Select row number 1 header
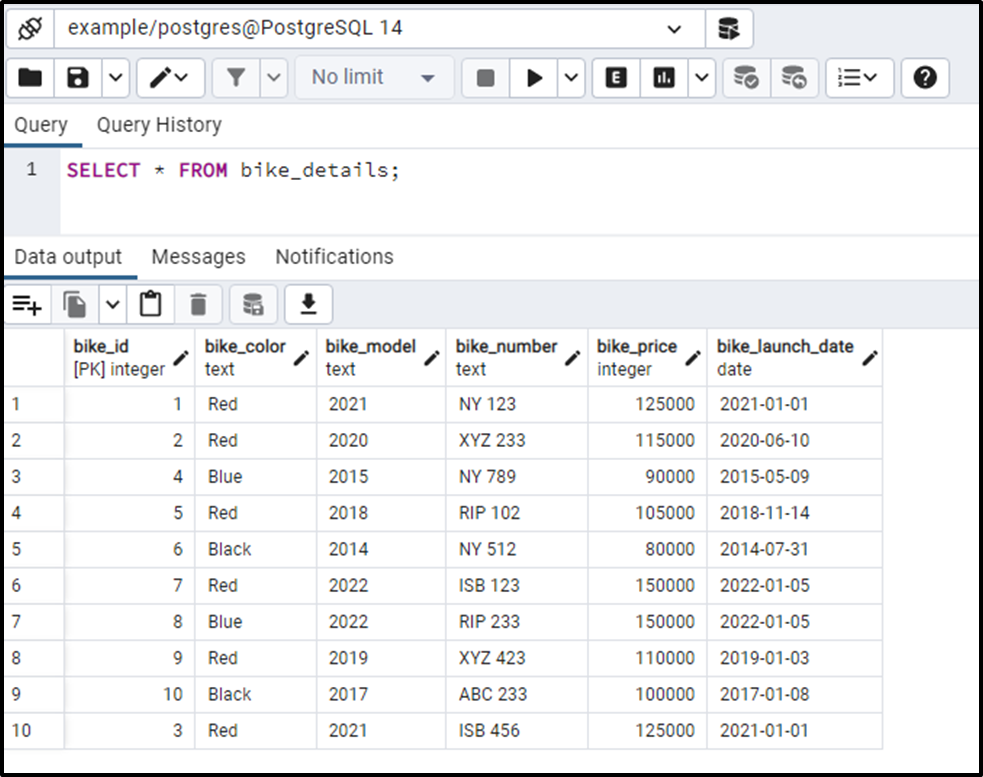Image resolution: width=983 pixels, height=777 pixels. pos(34,404)
